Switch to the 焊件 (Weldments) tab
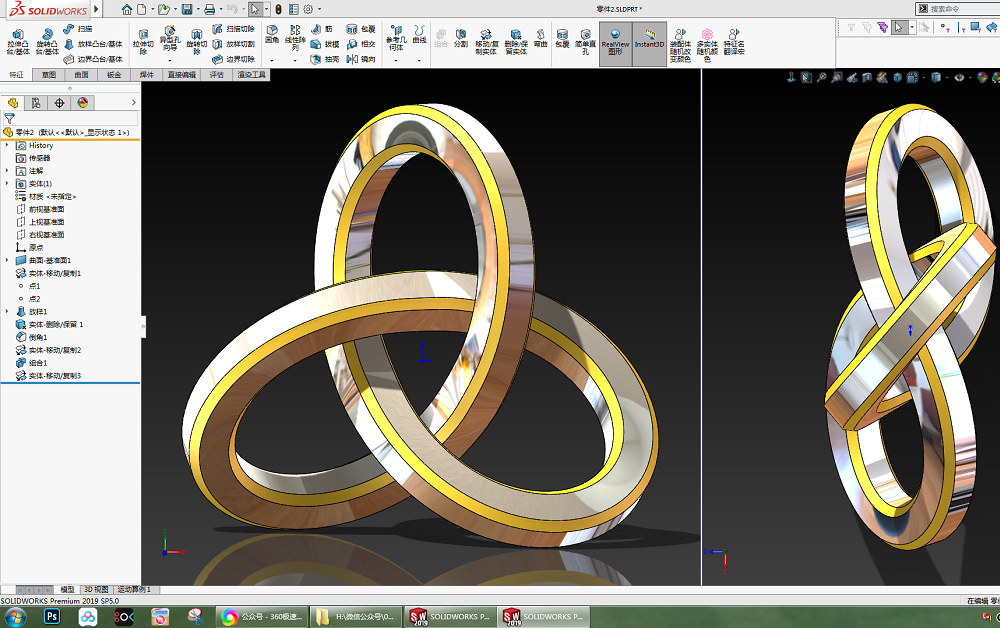Image resolution: width=1000 pixels, height=628 pixels. 147,75
